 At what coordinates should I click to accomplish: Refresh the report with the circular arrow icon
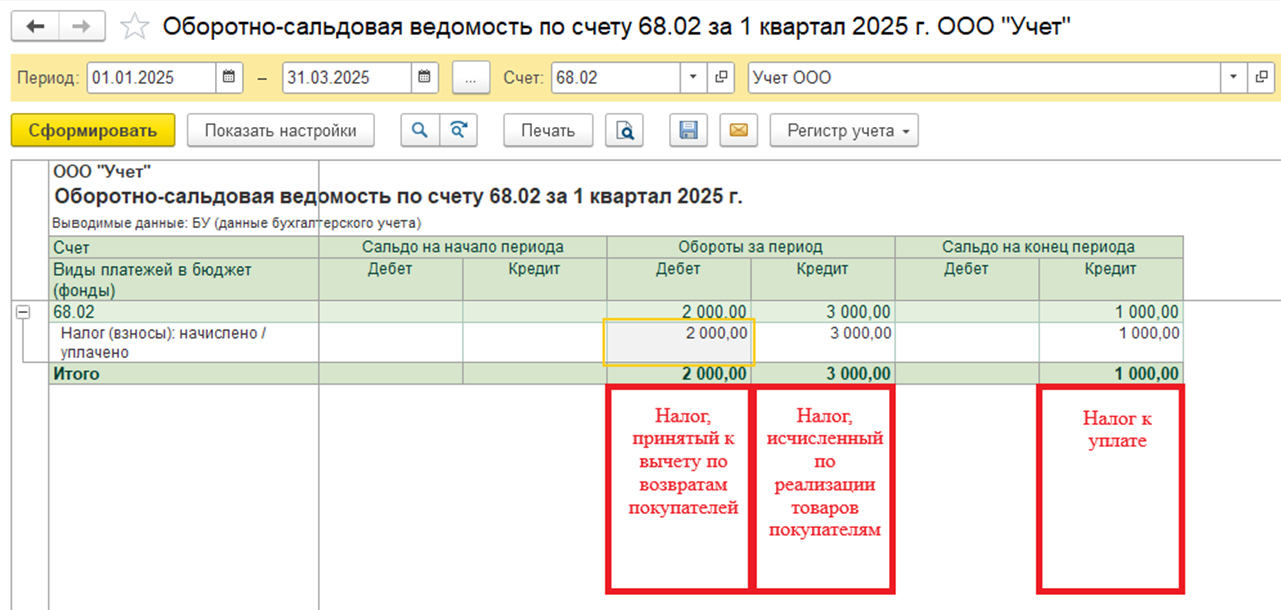pos(459,130)
